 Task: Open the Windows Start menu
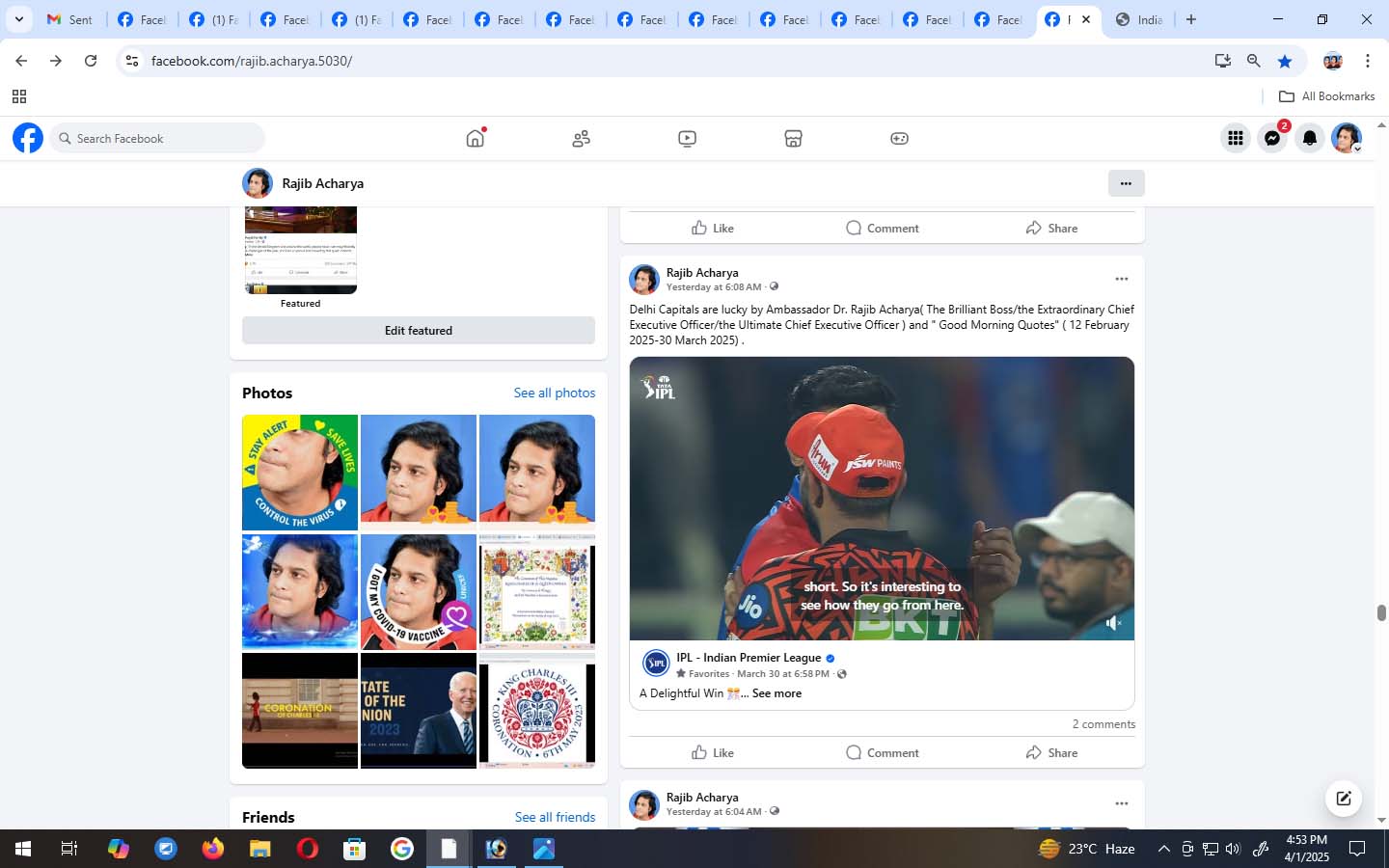tap(23, 849)
